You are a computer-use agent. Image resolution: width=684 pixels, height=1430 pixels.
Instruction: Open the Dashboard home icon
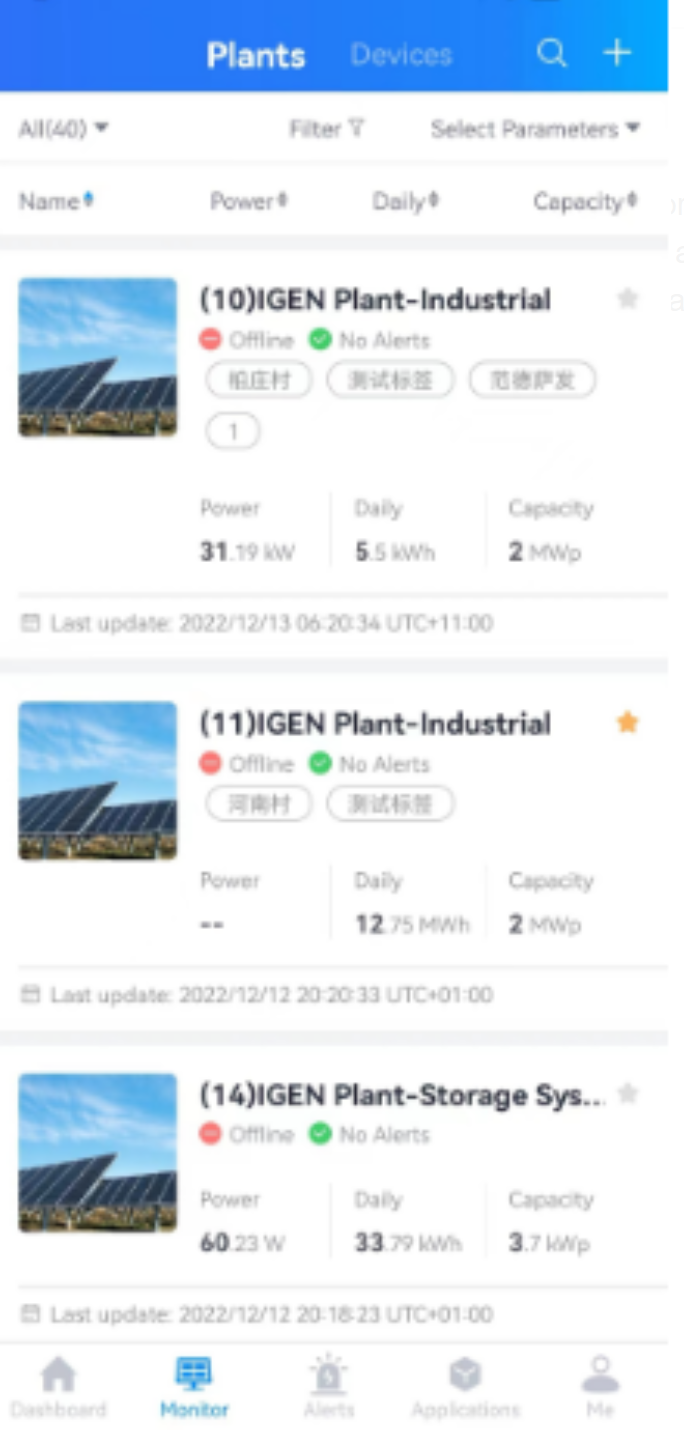[x=58, y=1376]
